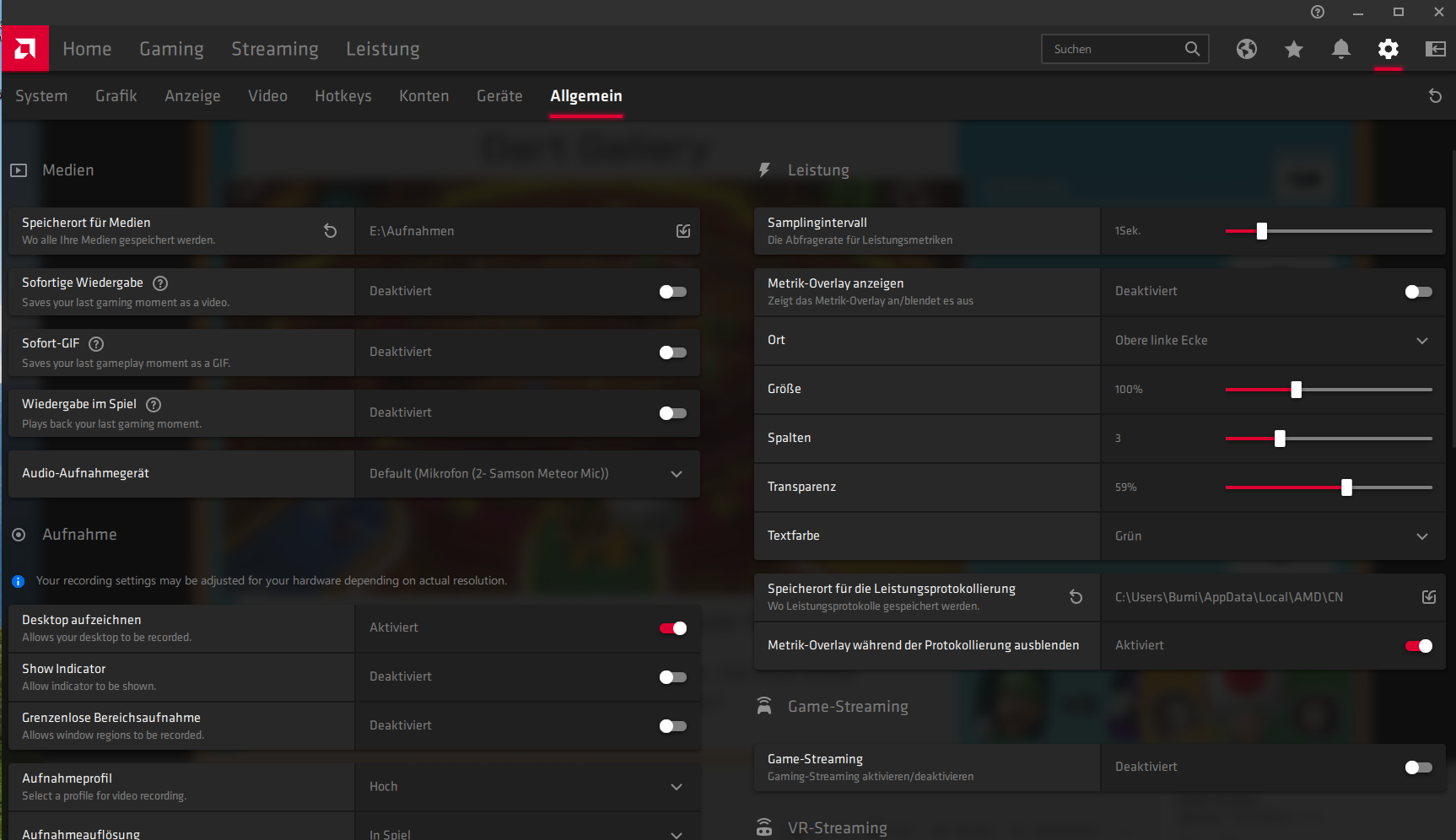Image resolution: width=1456 pixels, height=840 pixels.
Task: Adjust the Spalten slider
Action: click(x=1329, y=439)
